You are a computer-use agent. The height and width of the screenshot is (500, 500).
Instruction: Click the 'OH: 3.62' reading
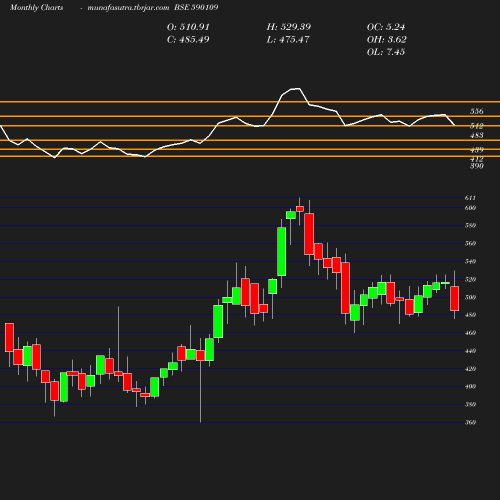(x=387, y=39)
